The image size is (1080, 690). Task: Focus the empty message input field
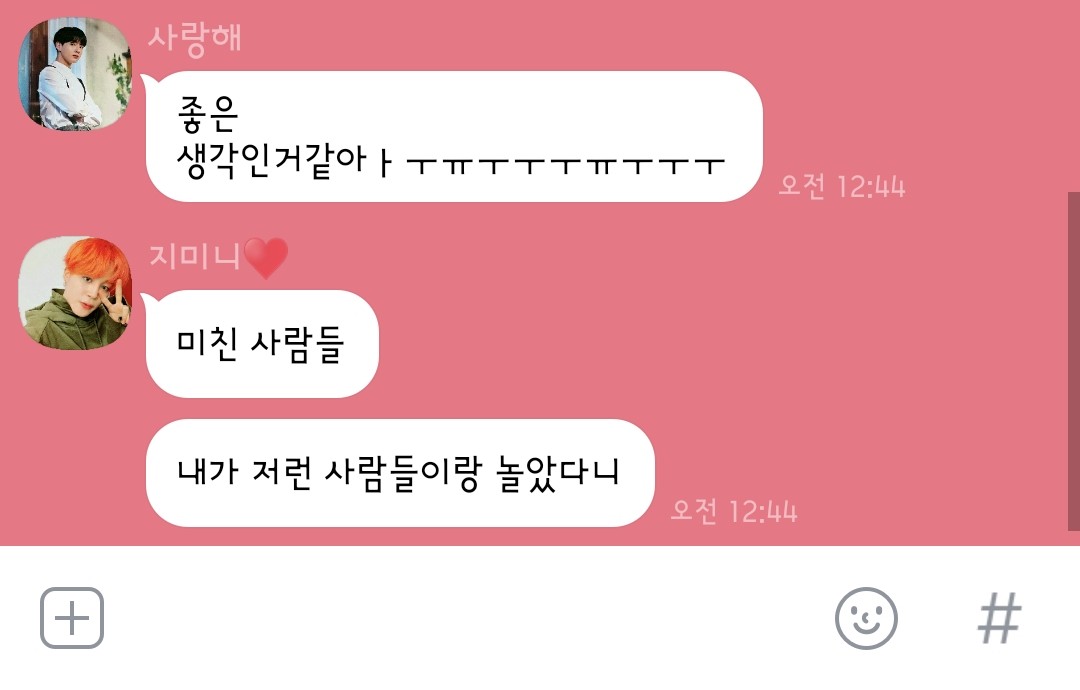[468, 618]
